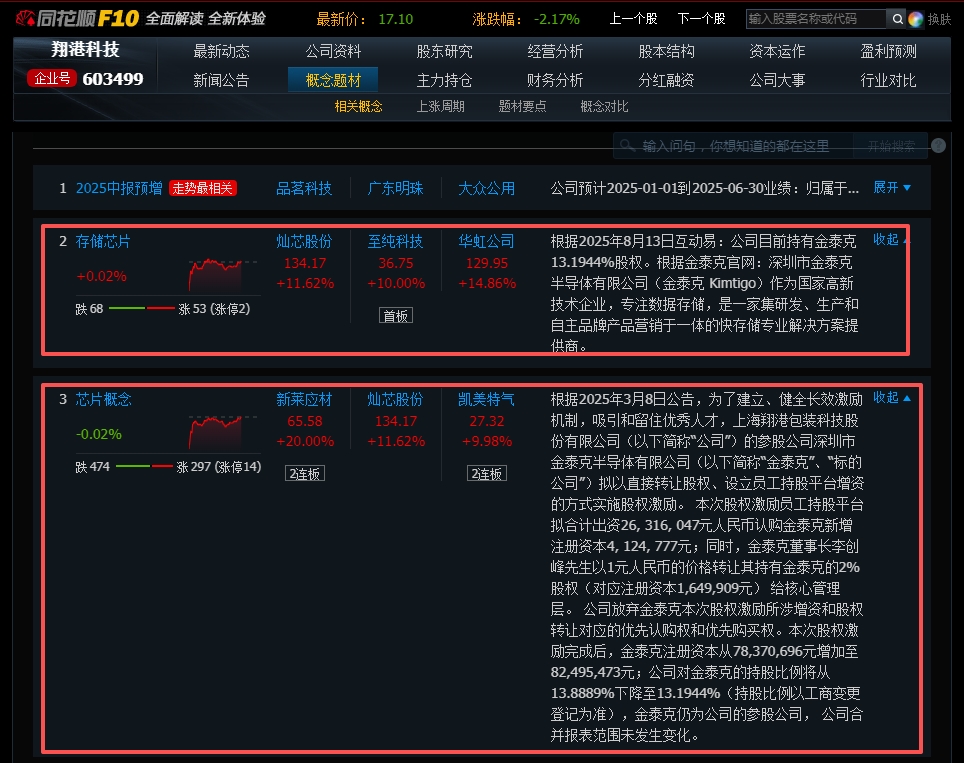This screenshot has height=763, width=964.
Task: Switch to the 概念对比 sub-tab
Action: pyautogui.click(x=604, y=106)
